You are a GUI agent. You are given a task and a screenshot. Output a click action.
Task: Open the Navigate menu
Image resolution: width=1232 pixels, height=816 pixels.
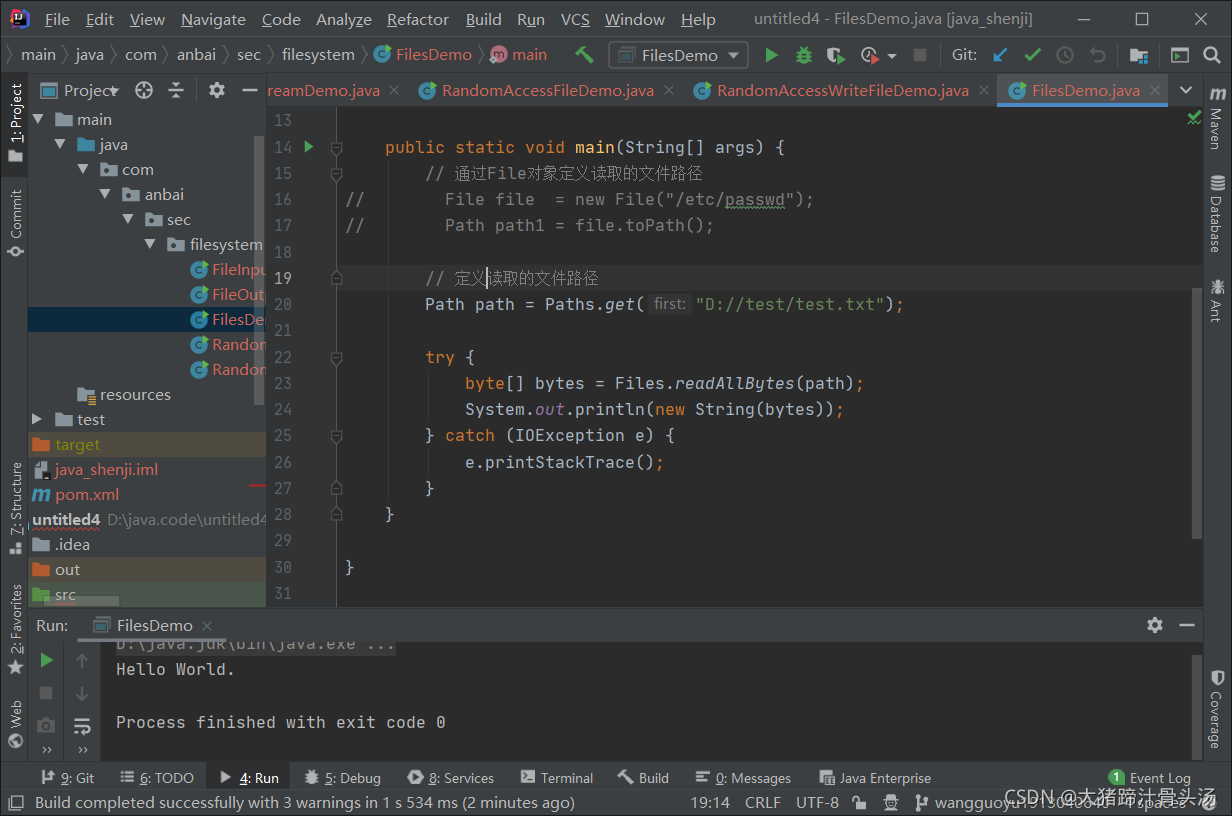tap(213, 19)
